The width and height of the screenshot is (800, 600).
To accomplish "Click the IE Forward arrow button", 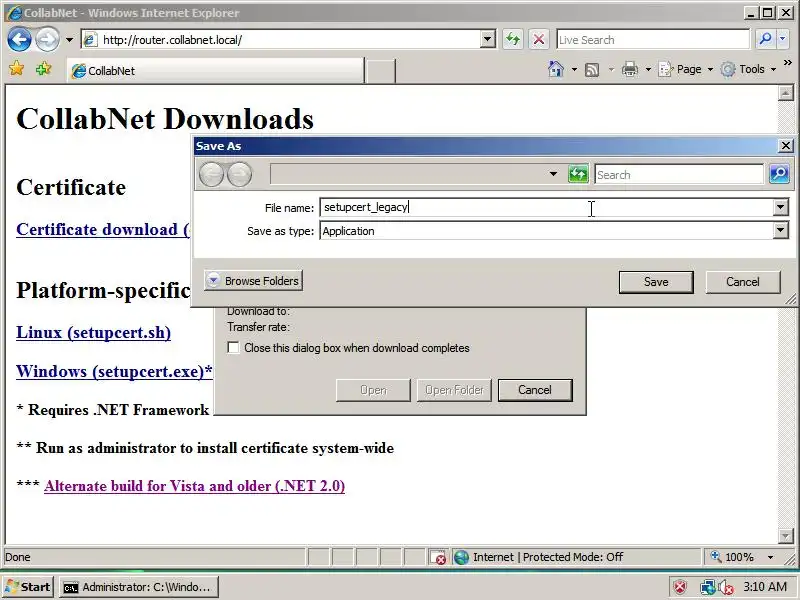I will pyautogui.click(x=47, y=39).
